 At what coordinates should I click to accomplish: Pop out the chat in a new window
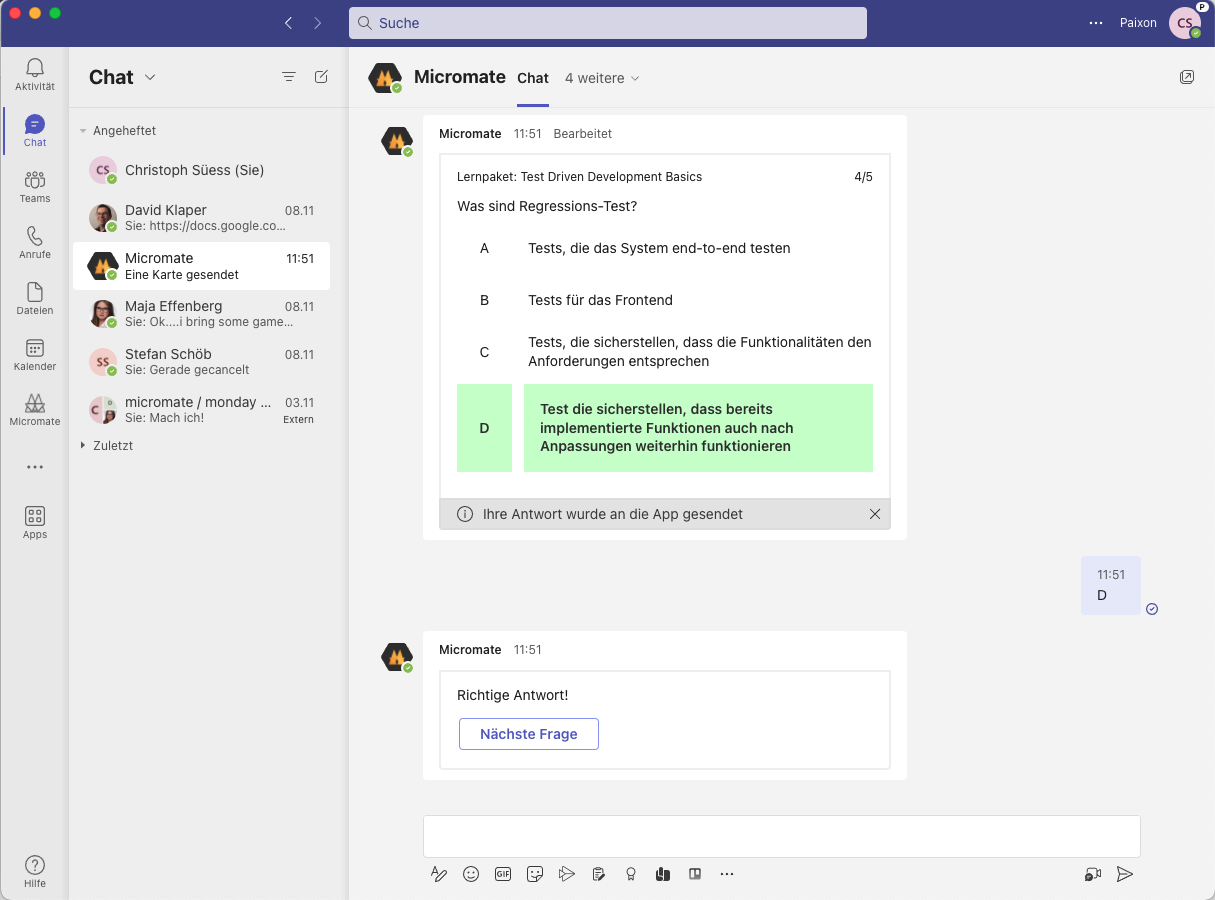[1187, 77]
